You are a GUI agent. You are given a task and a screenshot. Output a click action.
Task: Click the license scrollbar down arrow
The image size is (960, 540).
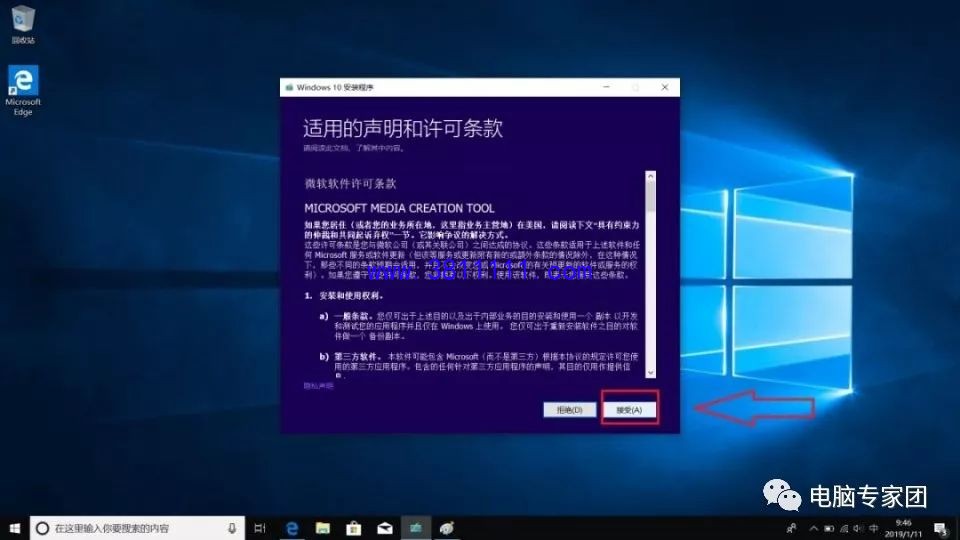point(650,372)
